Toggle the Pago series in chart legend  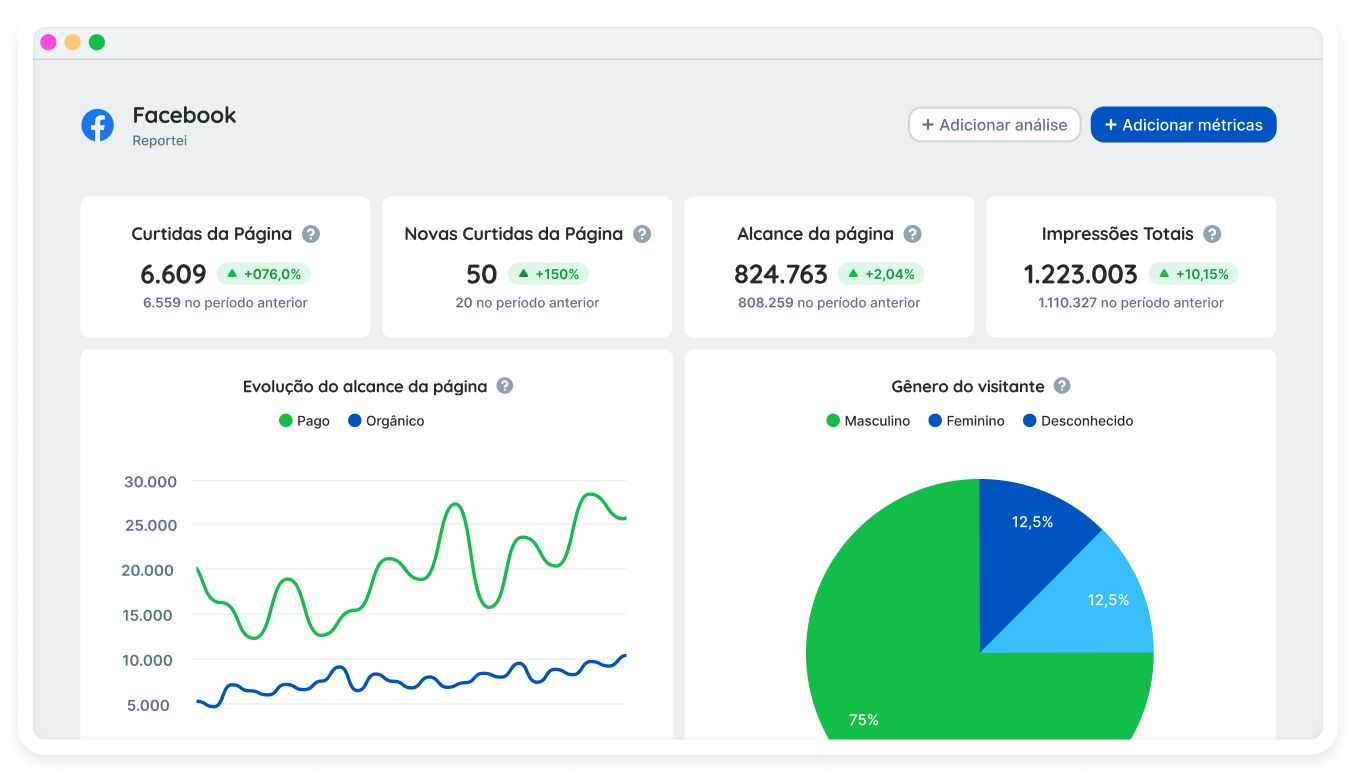click(304, 421)
